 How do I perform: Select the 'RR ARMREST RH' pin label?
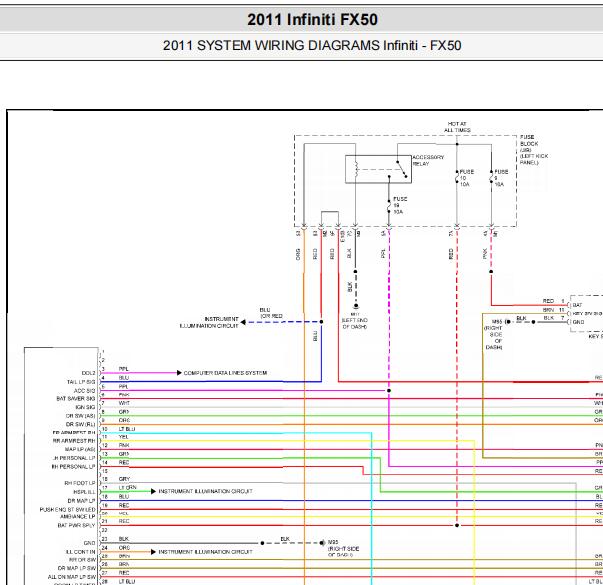coord(74,441)
